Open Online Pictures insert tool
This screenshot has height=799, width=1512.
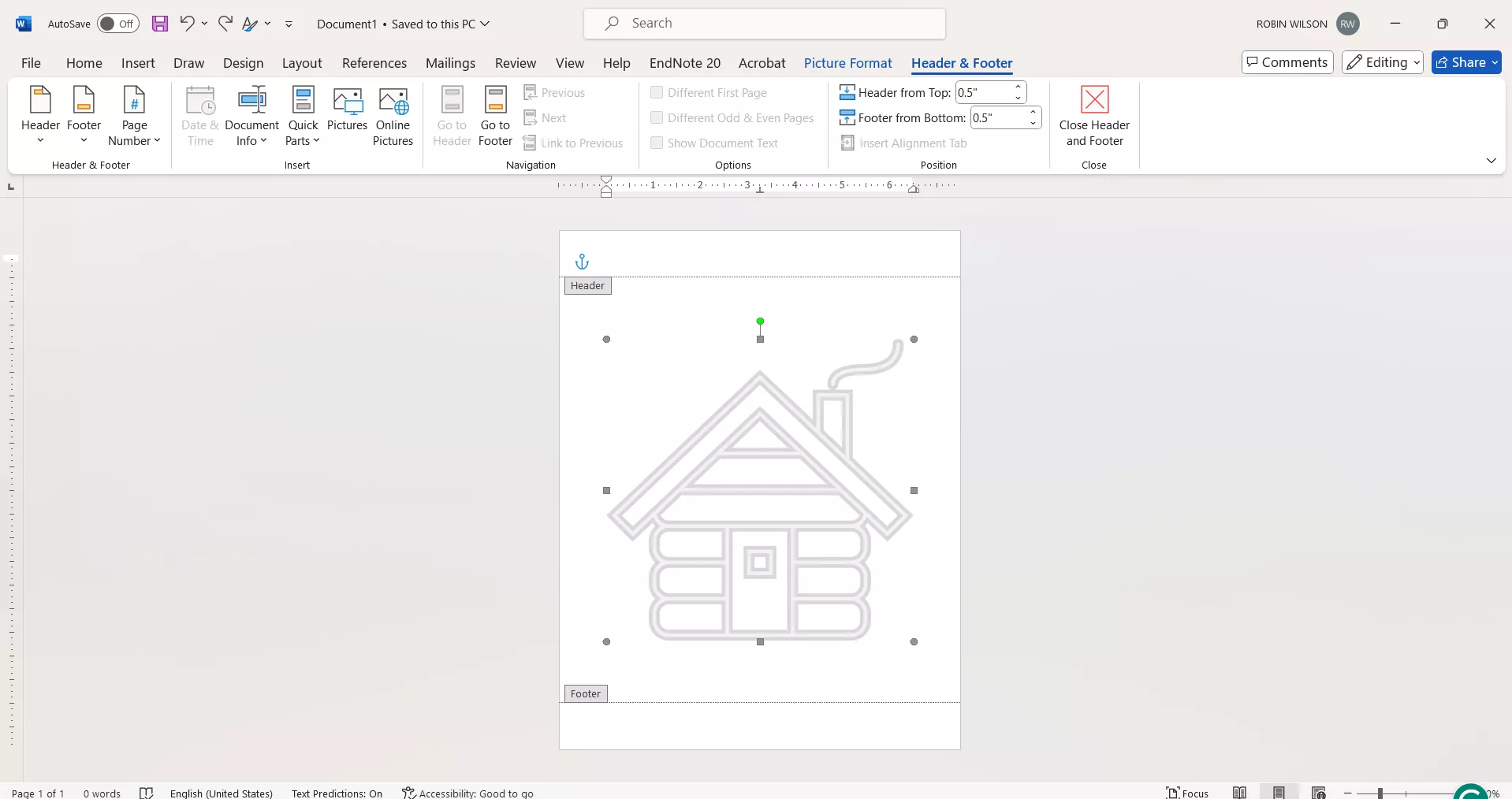393,117
